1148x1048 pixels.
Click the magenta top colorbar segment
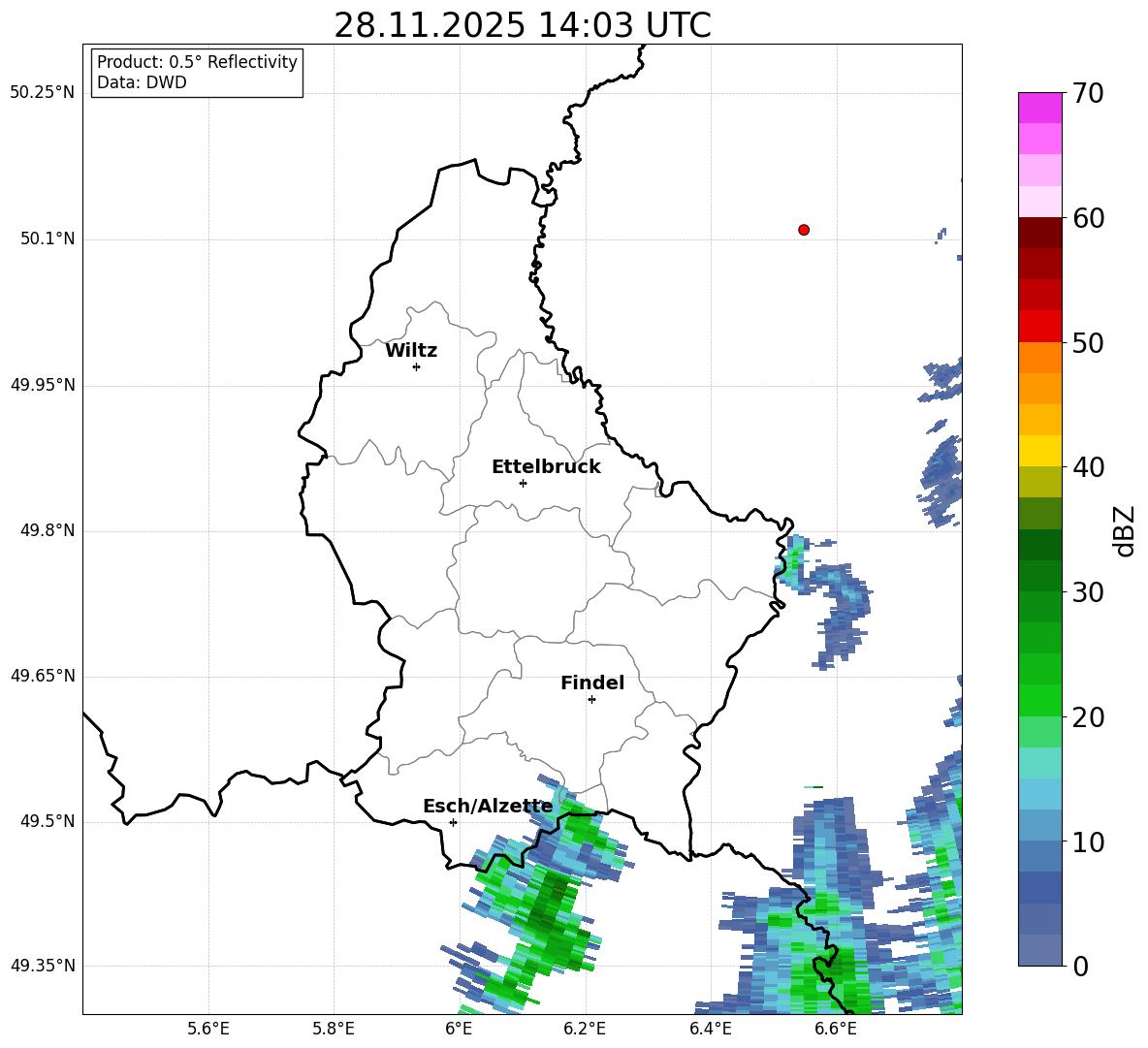1040,108
